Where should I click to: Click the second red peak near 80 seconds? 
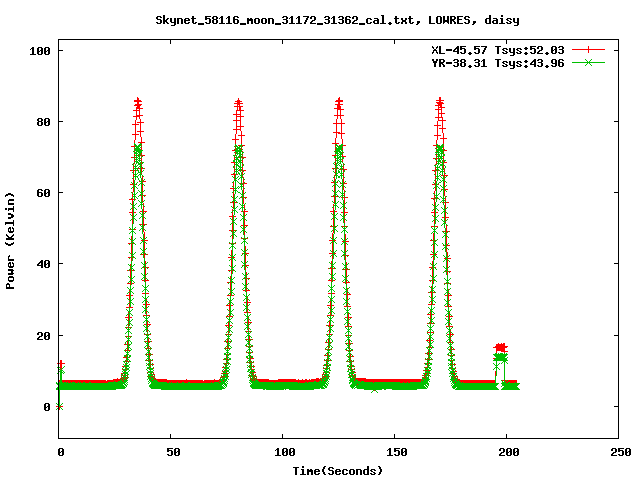[238, 102]
